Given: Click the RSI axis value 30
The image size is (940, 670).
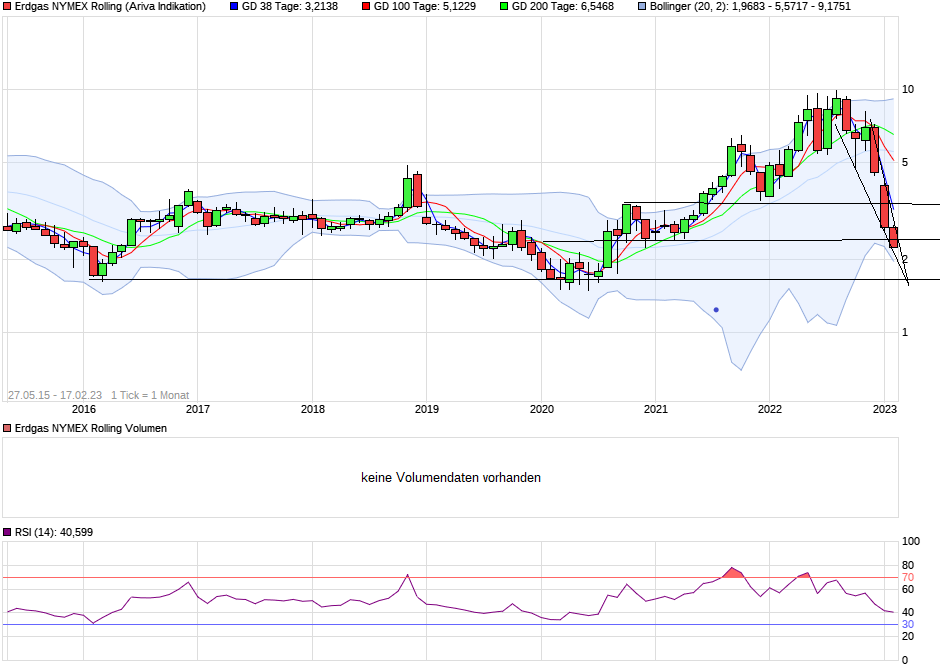Looking at the screenshot, I should [908, 624].
